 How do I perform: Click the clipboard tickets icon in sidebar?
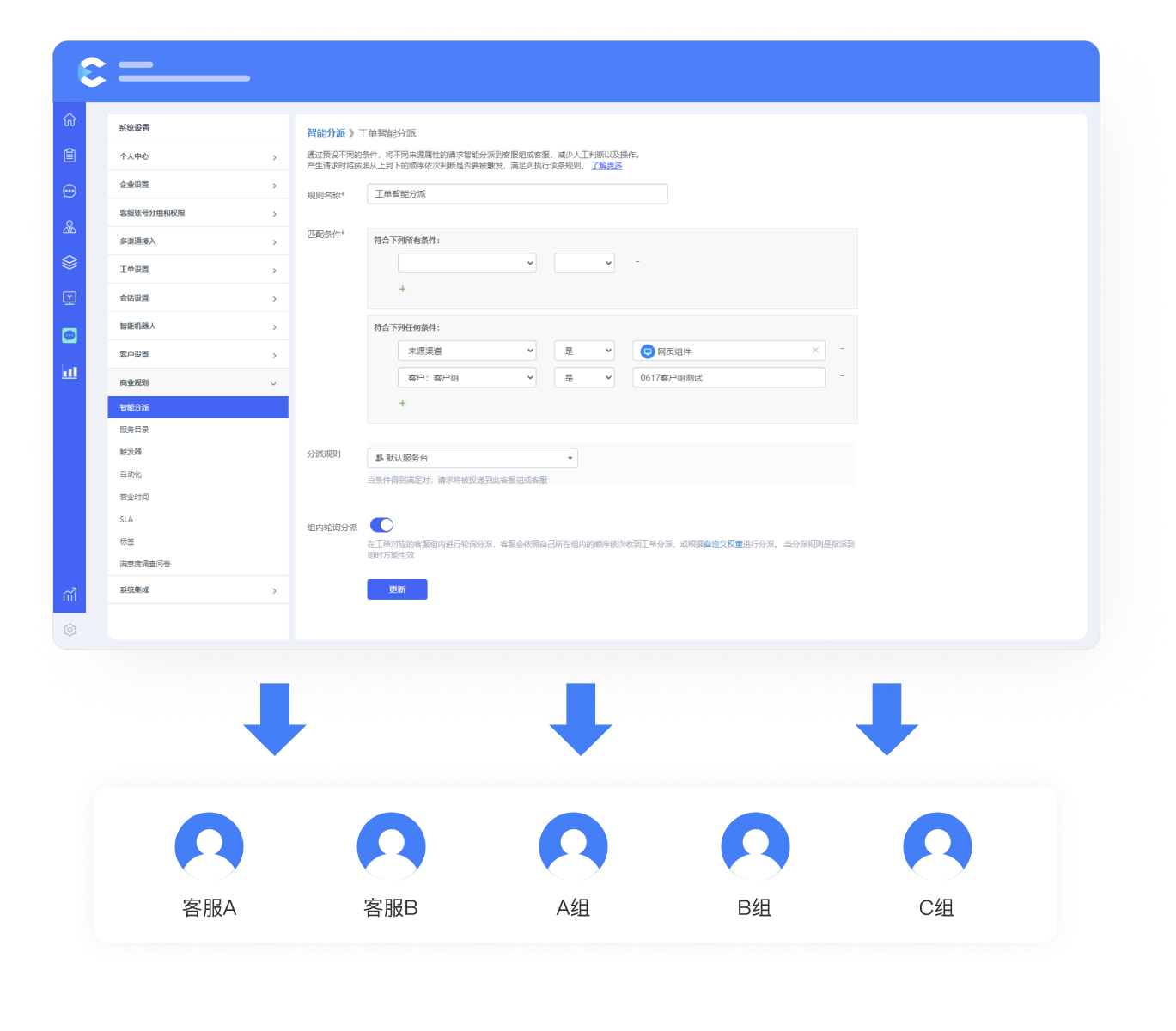point(70,156)
